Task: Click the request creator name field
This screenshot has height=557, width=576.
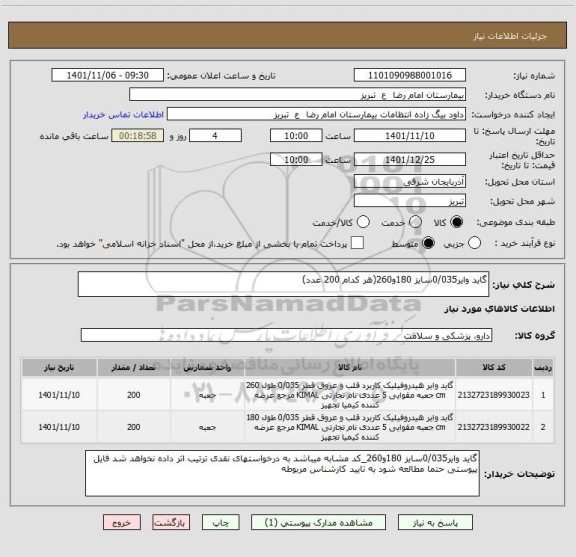Action: 316,114
